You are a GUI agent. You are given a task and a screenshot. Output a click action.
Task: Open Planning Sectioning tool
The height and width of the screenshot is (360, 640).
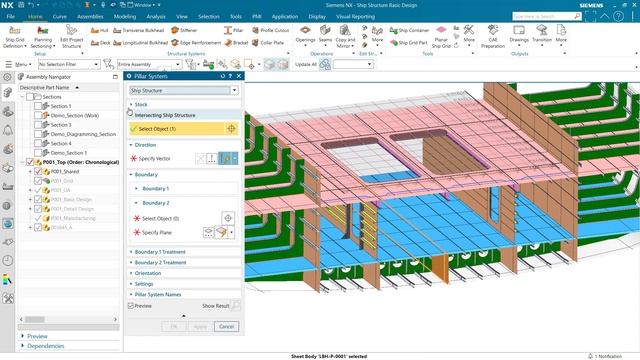click(x=42, y=37)
